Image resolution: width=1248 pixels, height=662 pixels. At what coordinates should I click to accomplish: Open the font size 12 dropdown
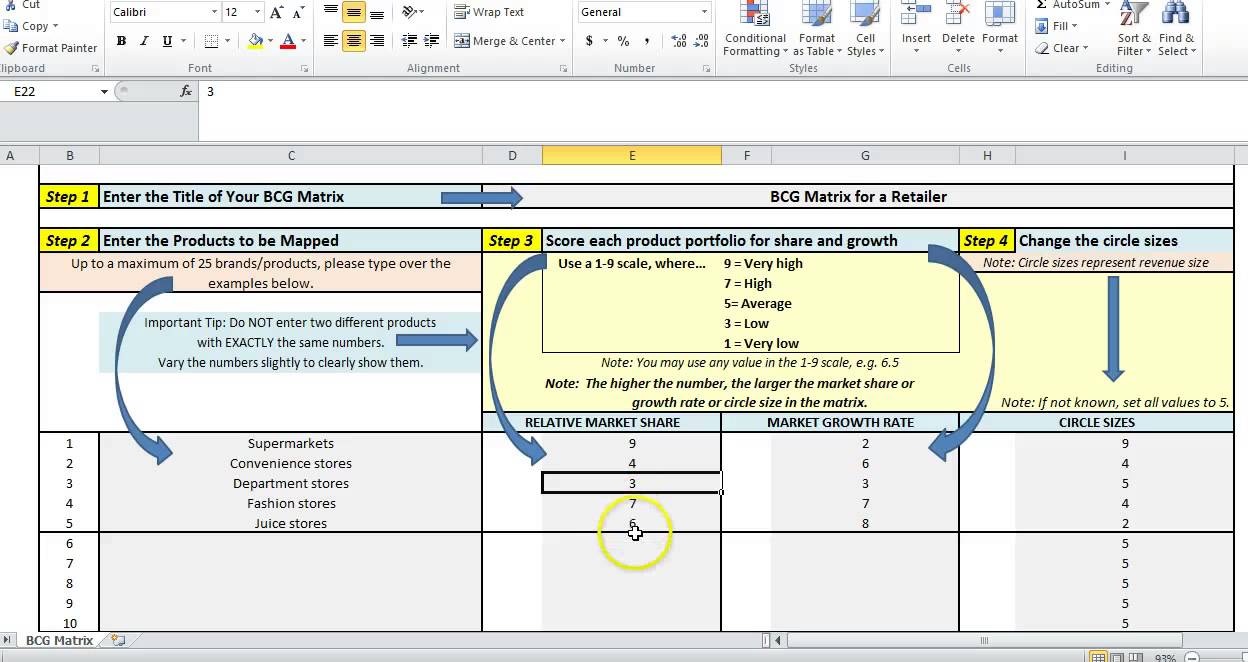click(259, 13)
